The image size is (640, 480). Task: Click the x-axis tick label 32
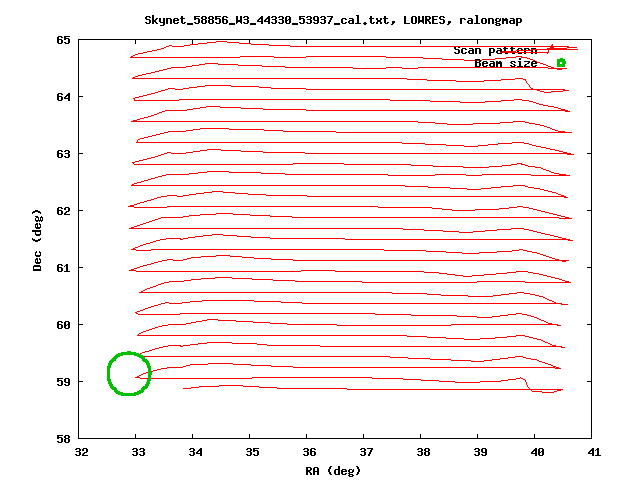82,452
